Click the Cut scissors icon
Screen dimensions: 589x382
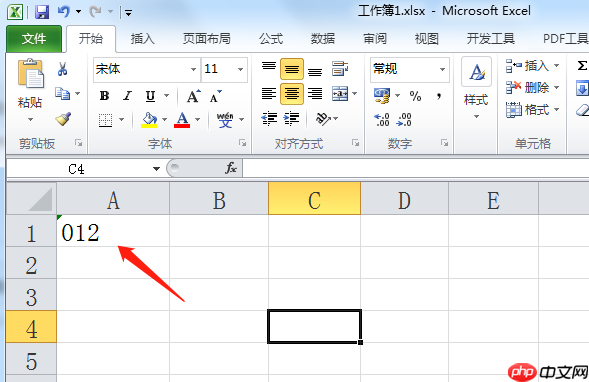(x=62, y=69)
